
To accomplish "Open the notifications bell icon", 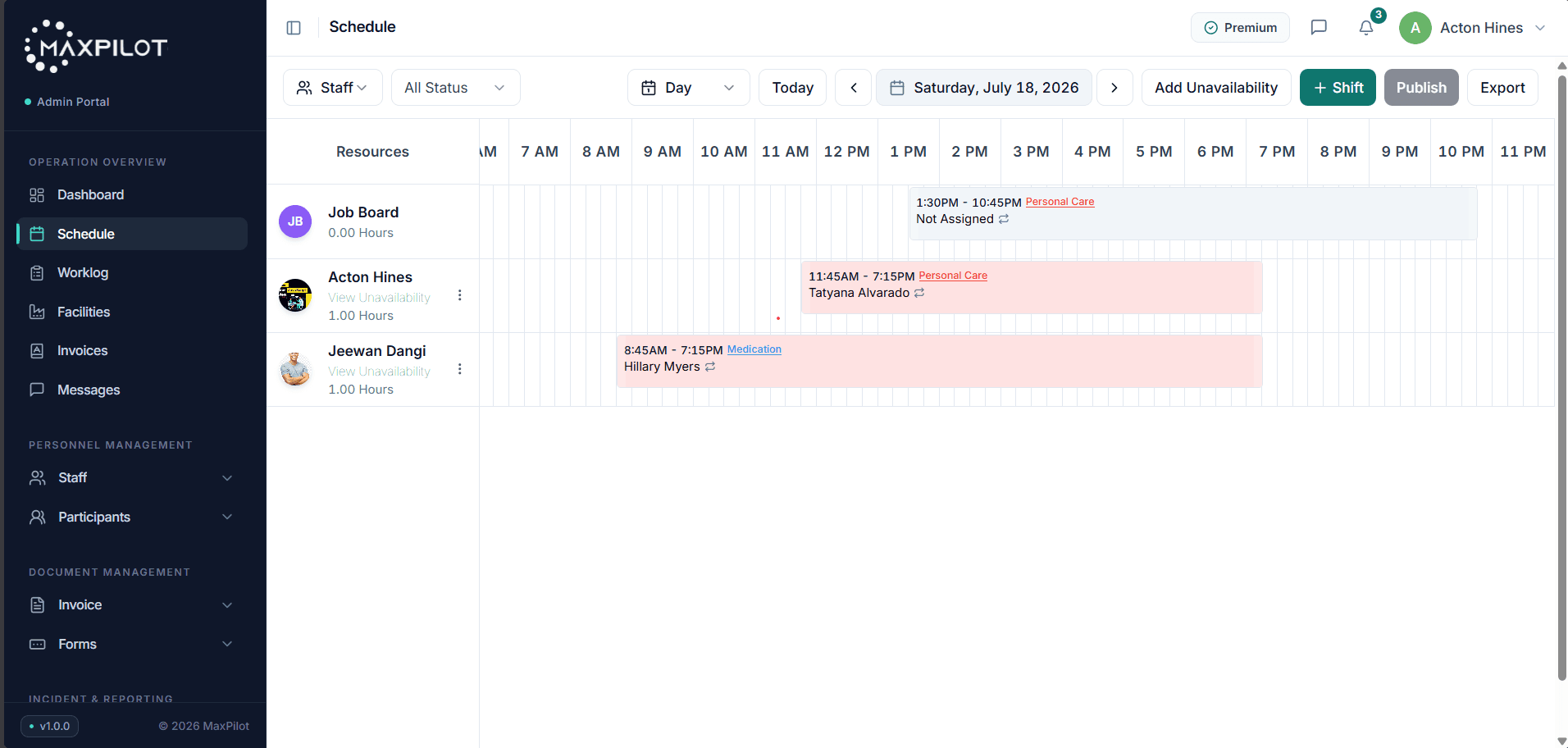I will [x=1366, y=27].
